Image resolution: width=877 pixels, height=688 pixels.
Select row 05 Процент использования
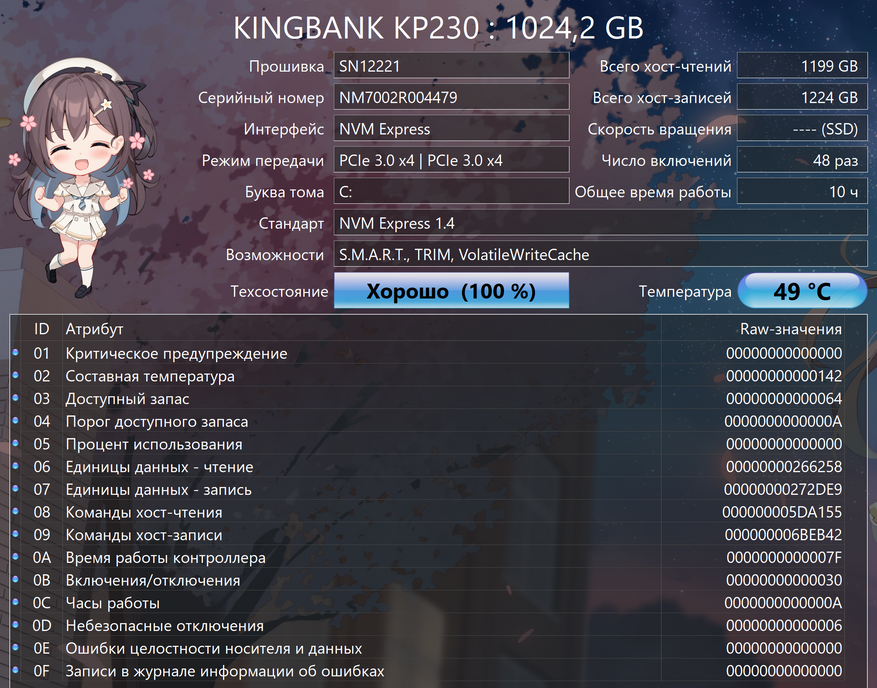pos(438,444)
